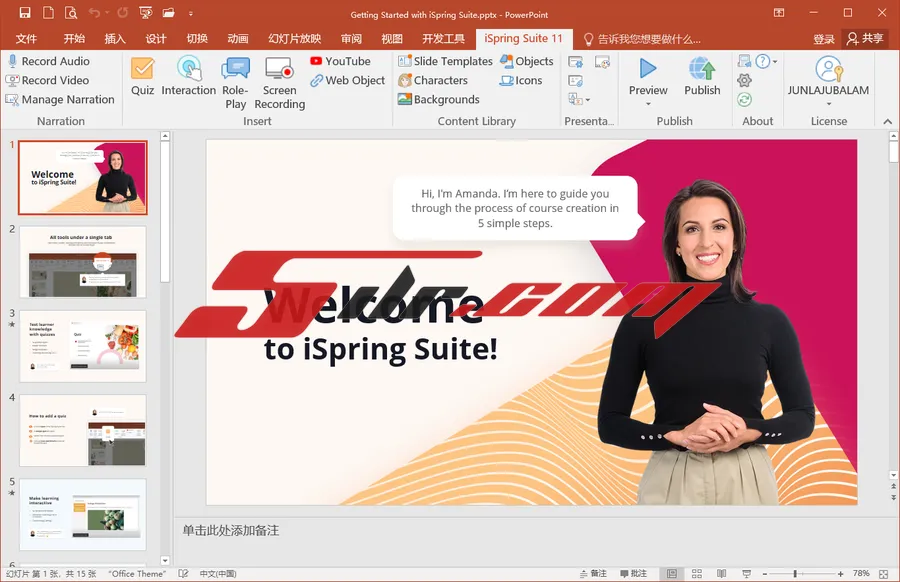Click the community megaphone icon in About group
The height and width of the screenshot is (582, 900).
tap(744, 61)
